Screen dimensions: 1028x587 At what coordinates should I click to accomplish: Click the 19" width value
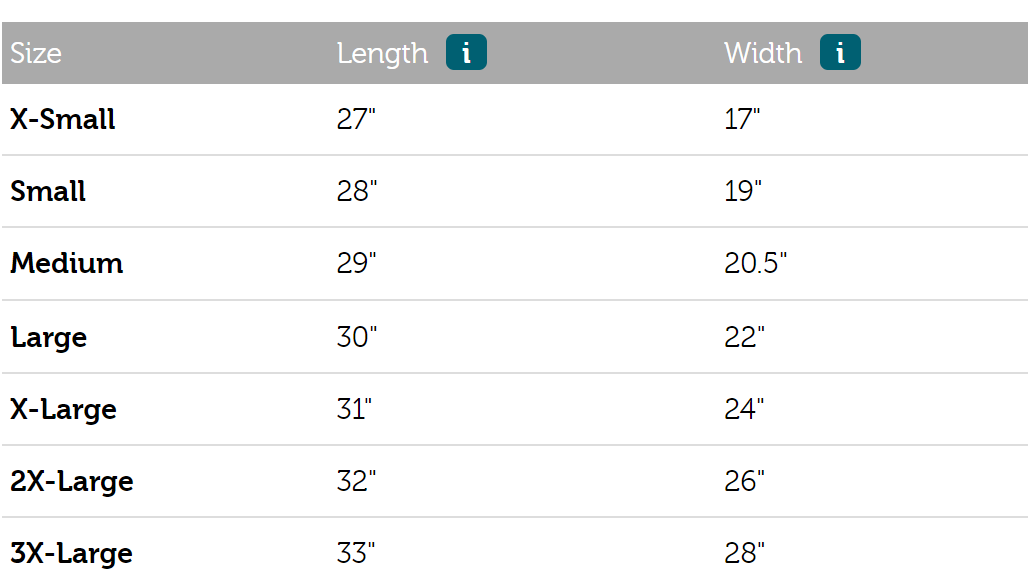click(x=743, y=191)
